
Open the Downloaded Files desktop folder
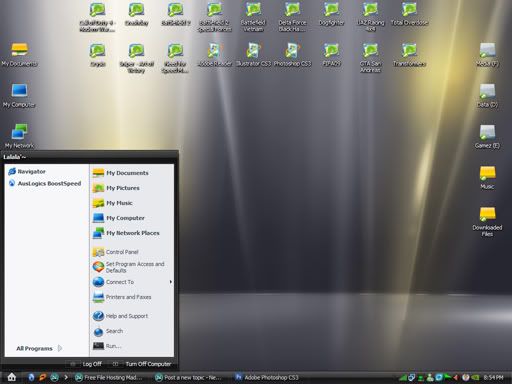point(487,222)
